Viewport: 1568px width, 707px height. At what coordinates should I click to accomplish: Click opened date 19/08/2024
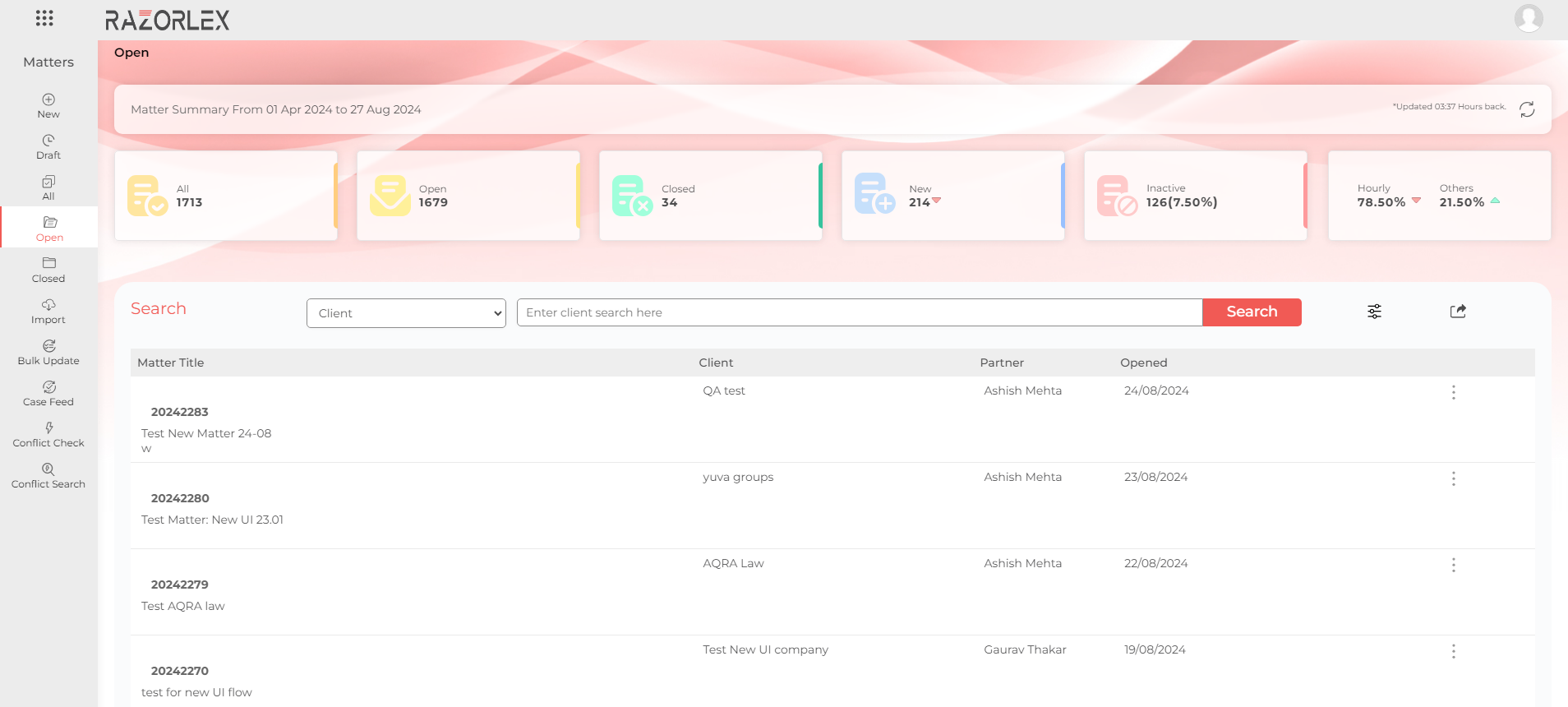point(1155,649)
